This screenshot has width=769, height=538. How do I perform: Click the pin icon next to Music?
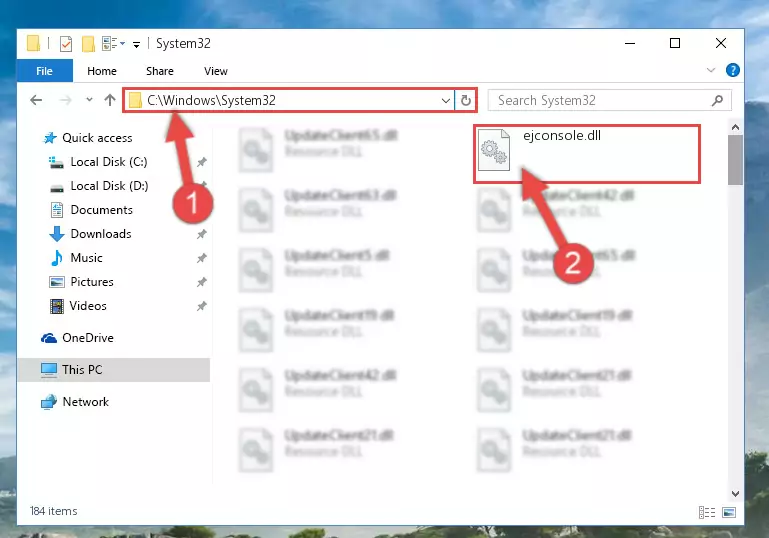[202, 258]
